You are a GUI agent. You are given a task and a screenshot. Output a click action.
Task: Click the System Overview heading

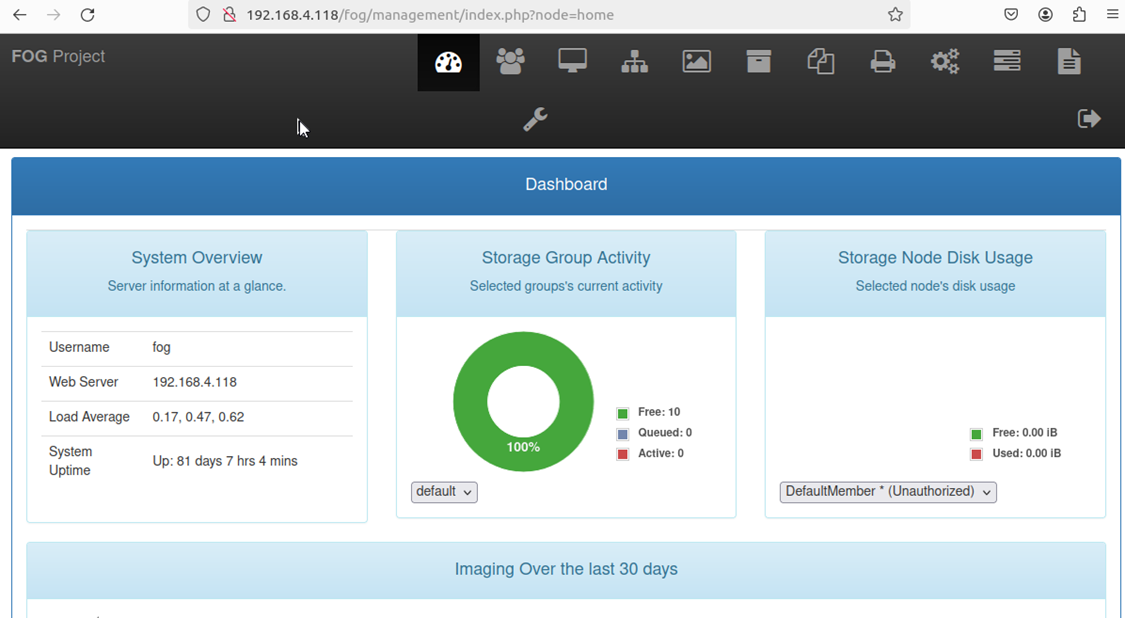point(197,258)
